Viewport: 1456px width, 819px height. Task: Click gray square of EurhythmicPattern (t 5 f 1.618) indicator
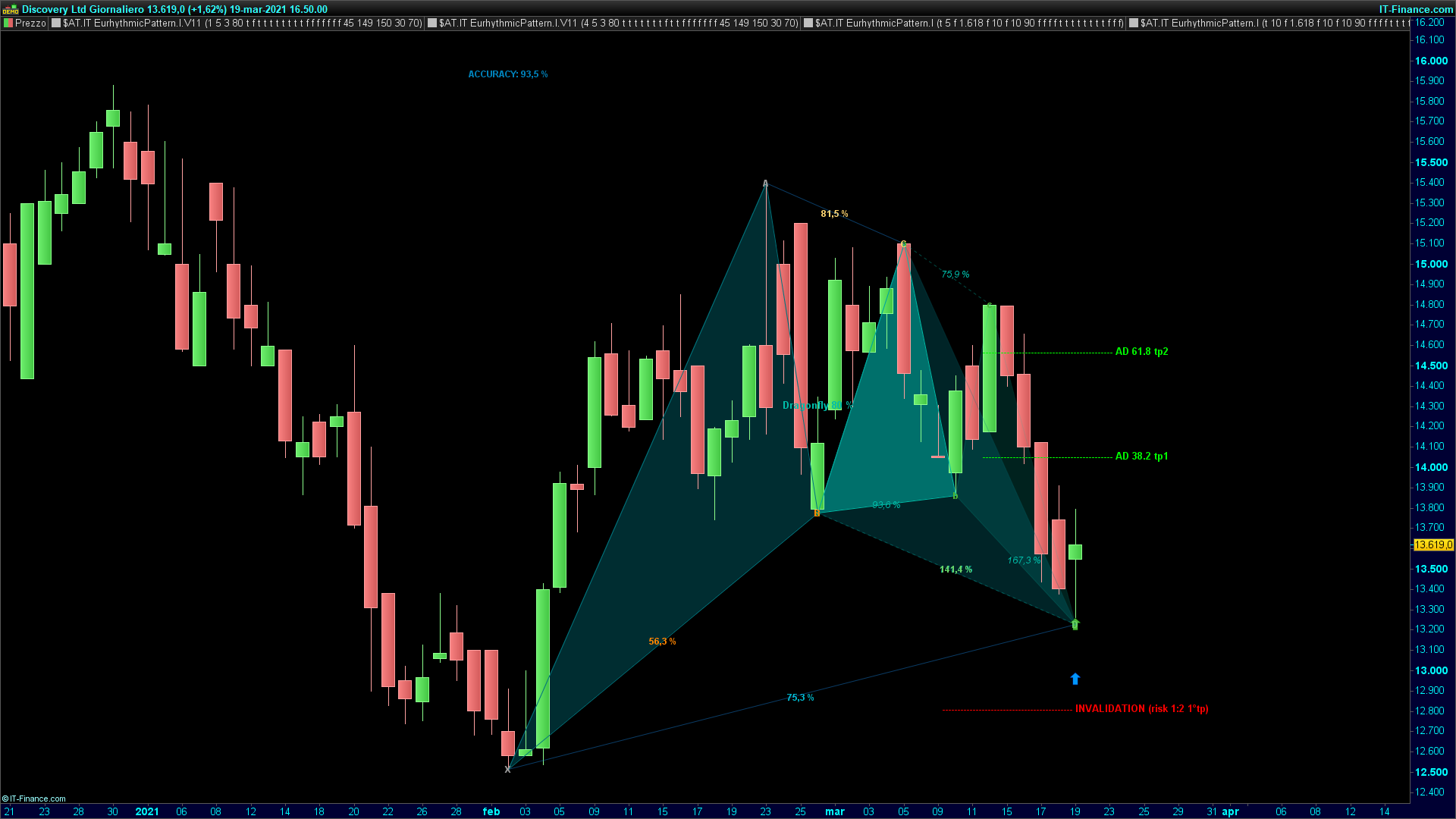coord(808,24)
